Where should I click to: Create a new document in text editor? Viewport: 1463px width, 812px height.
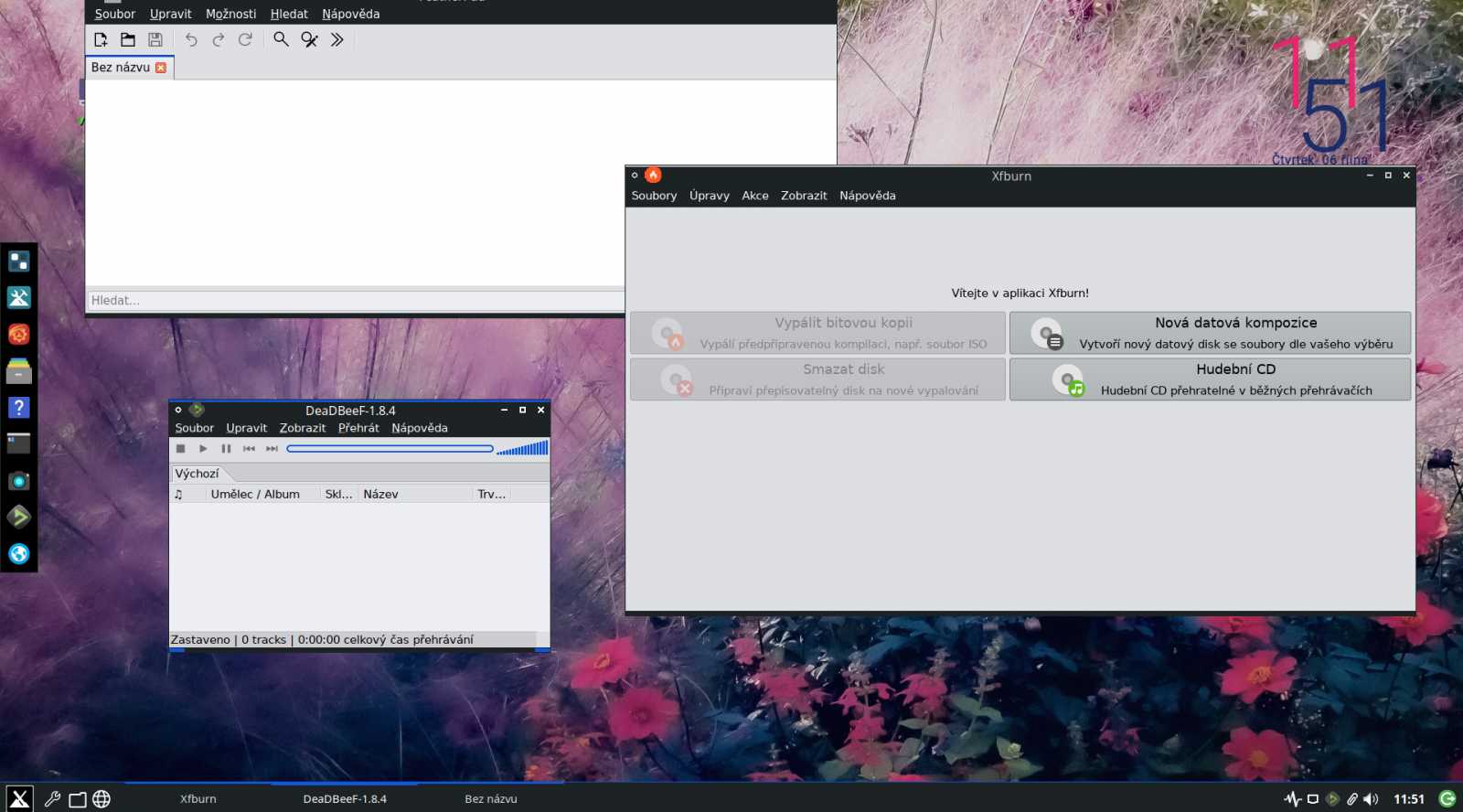coord(101,39)
